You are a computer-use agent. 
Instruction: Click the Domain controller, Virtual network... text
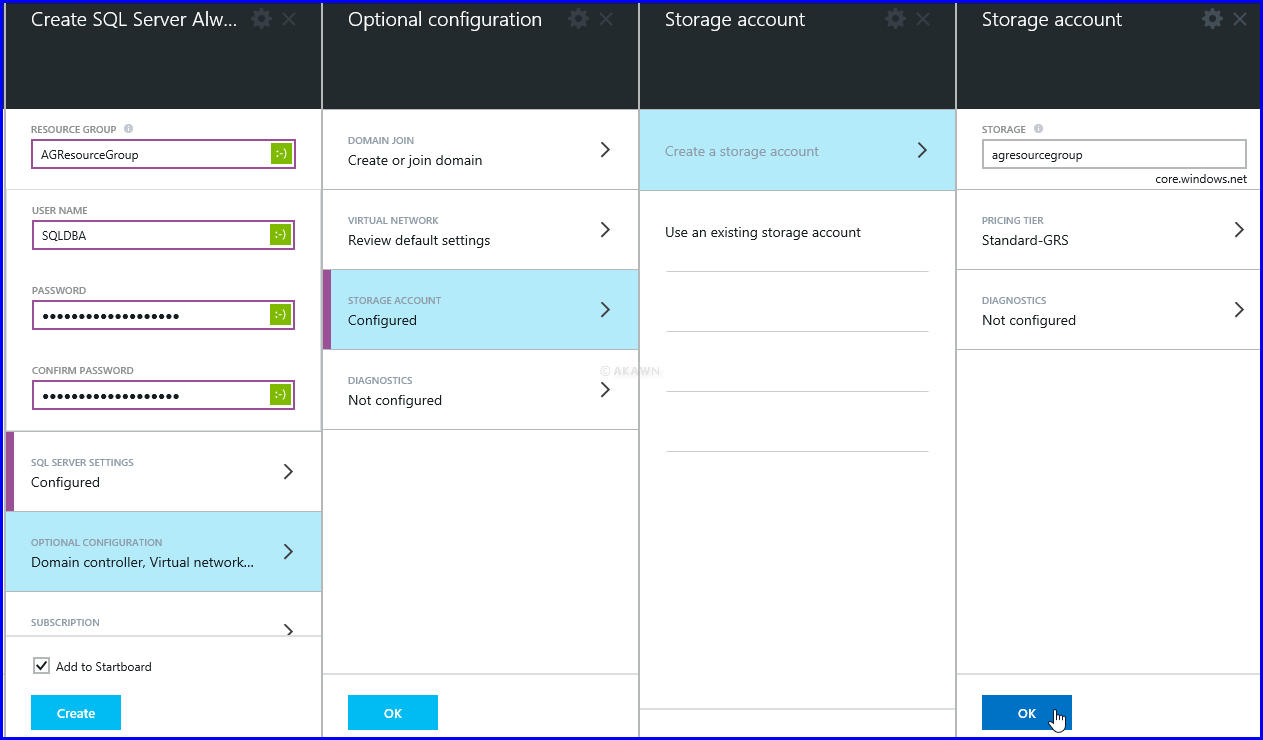pyautogui.click(x=142, y=562)
